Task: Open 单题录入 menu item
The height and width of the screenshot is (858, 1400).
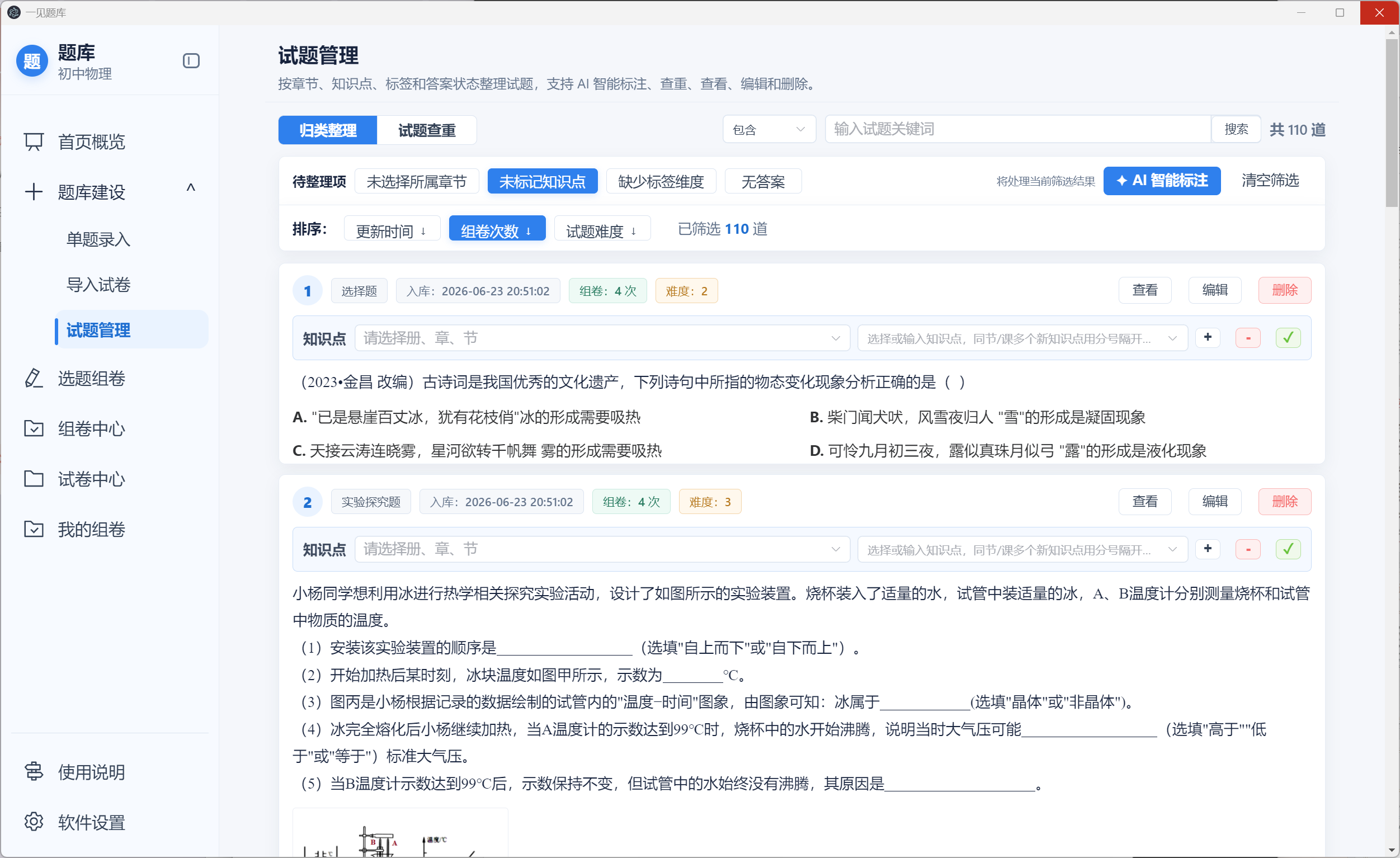Action: pos(98,239)
